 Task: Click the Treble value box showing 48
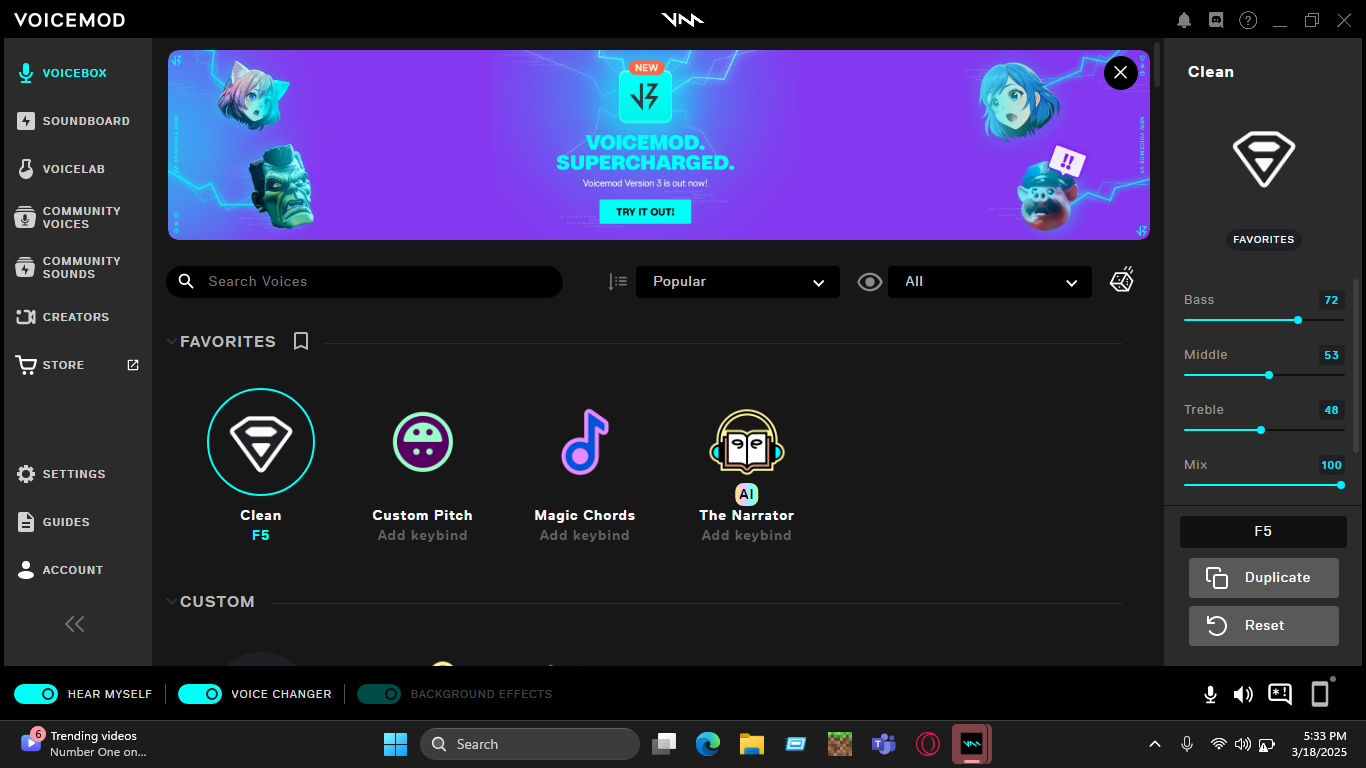(x=1331, y=410)
